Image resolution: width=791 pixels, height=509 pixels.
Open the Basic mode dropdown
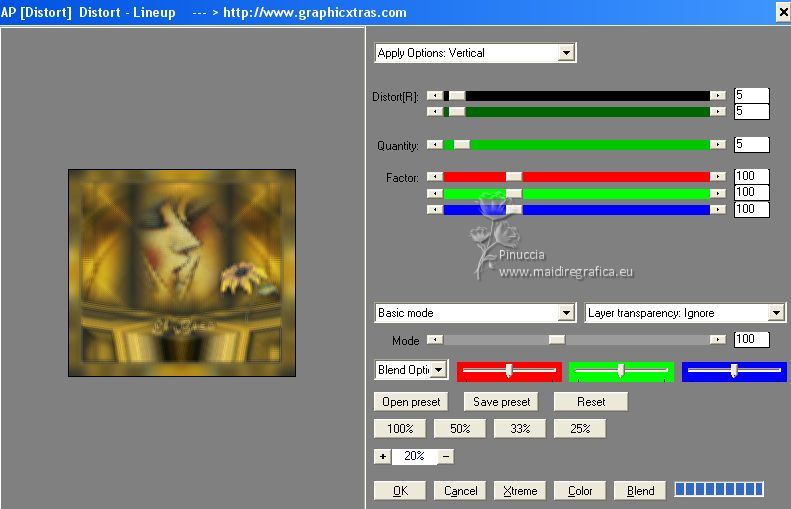[475, 313]
